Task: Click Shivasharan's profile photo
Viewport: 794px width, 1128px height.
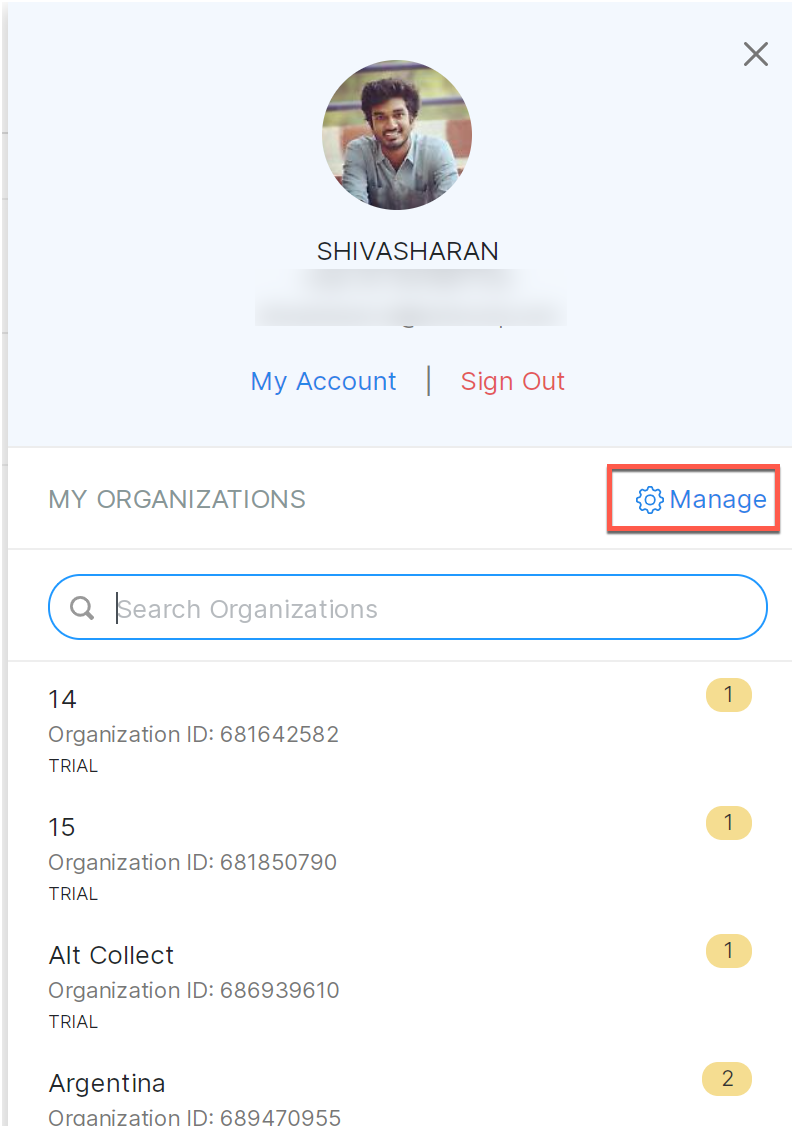Action: click(x=397, y=135)
